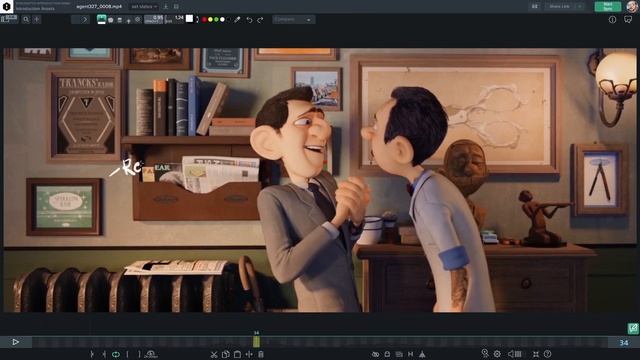
Task: Open the user avatar profile menu
Action: [632, 6]
